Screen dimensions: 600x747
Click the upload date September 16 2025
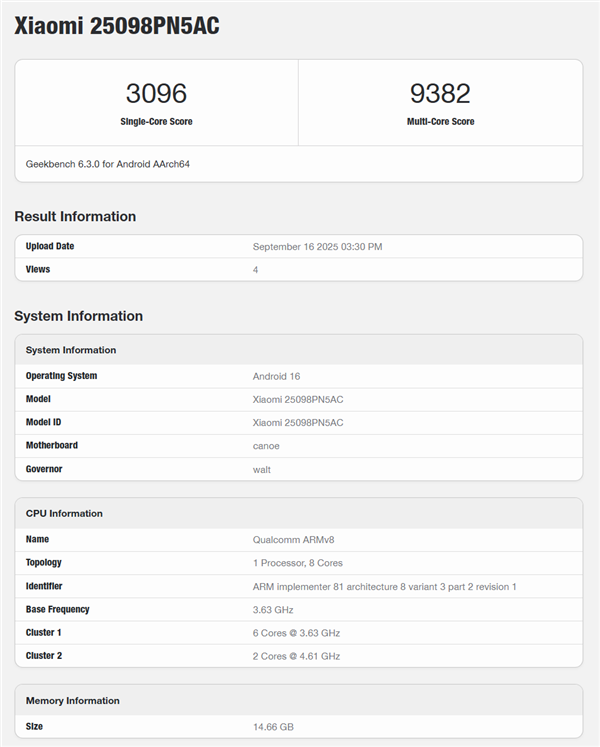coord(317,246)
